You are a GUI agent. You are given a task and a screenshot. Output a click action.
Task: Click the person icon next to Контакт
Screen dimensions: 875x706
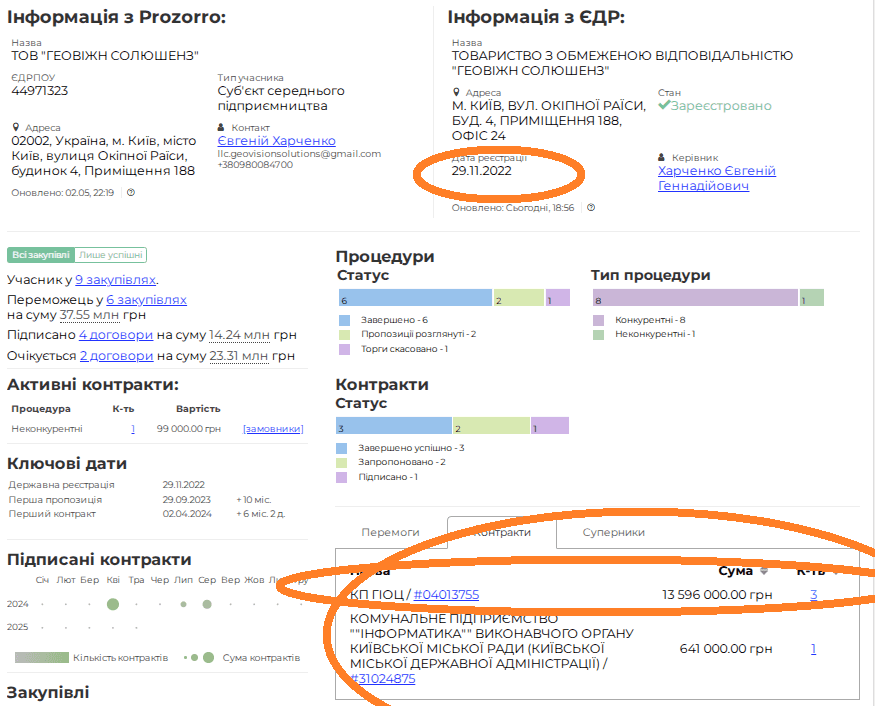(222, 128)
